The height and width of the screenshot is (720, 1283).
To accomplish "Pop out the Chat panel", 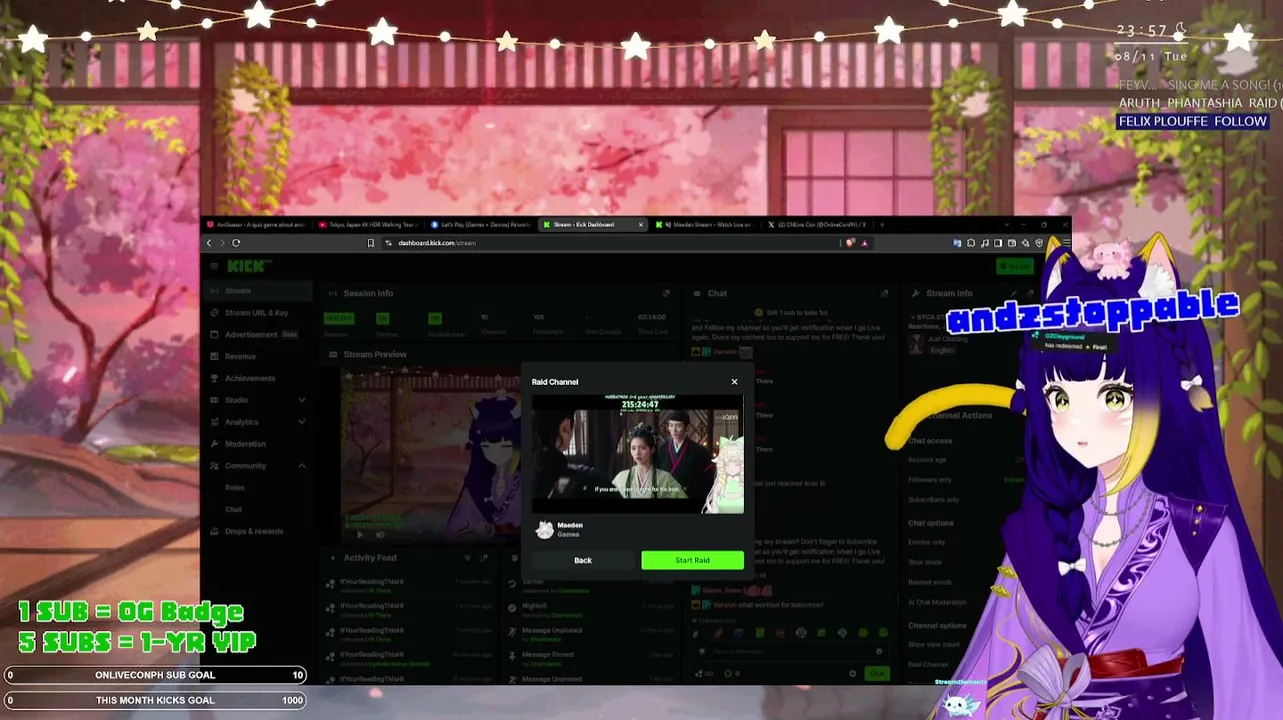I will click(884, 293).
